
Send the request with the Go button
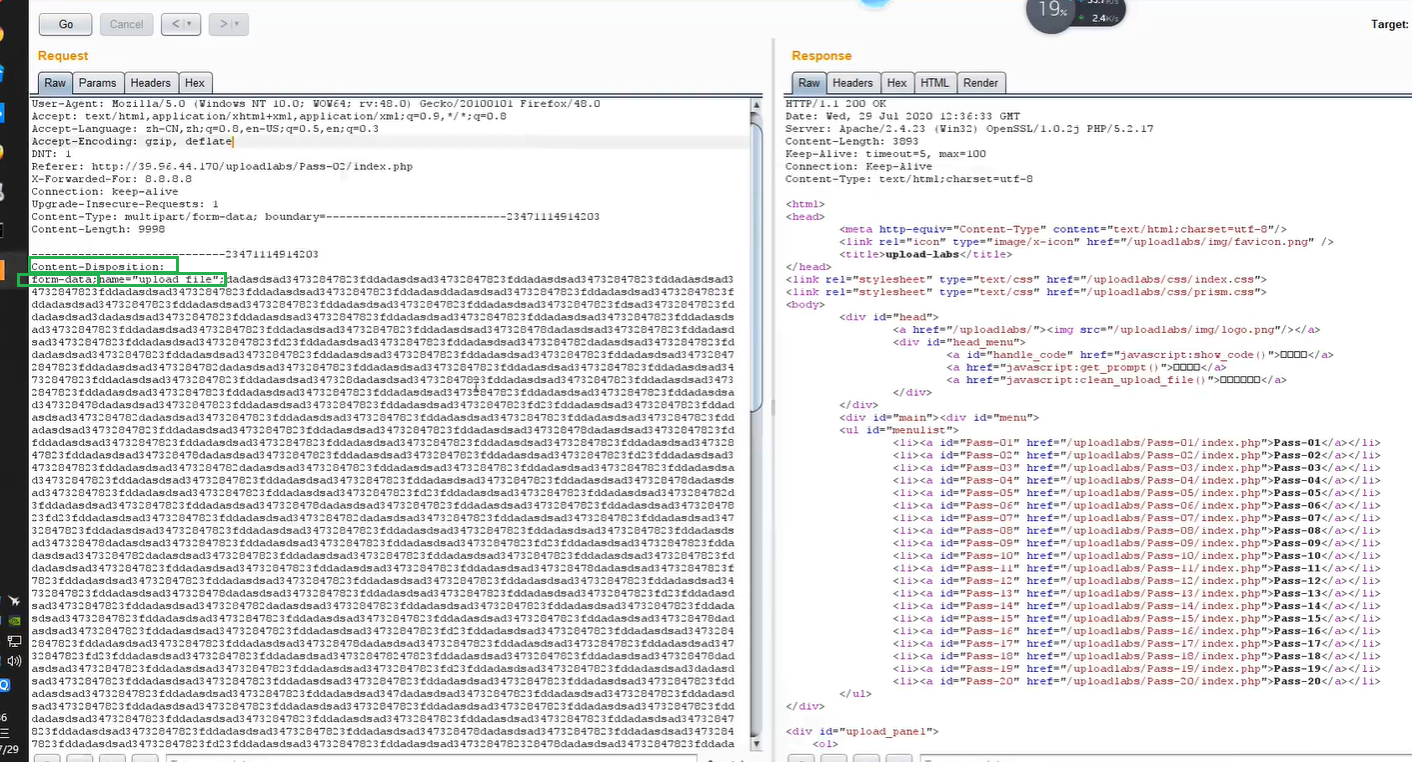66,23
